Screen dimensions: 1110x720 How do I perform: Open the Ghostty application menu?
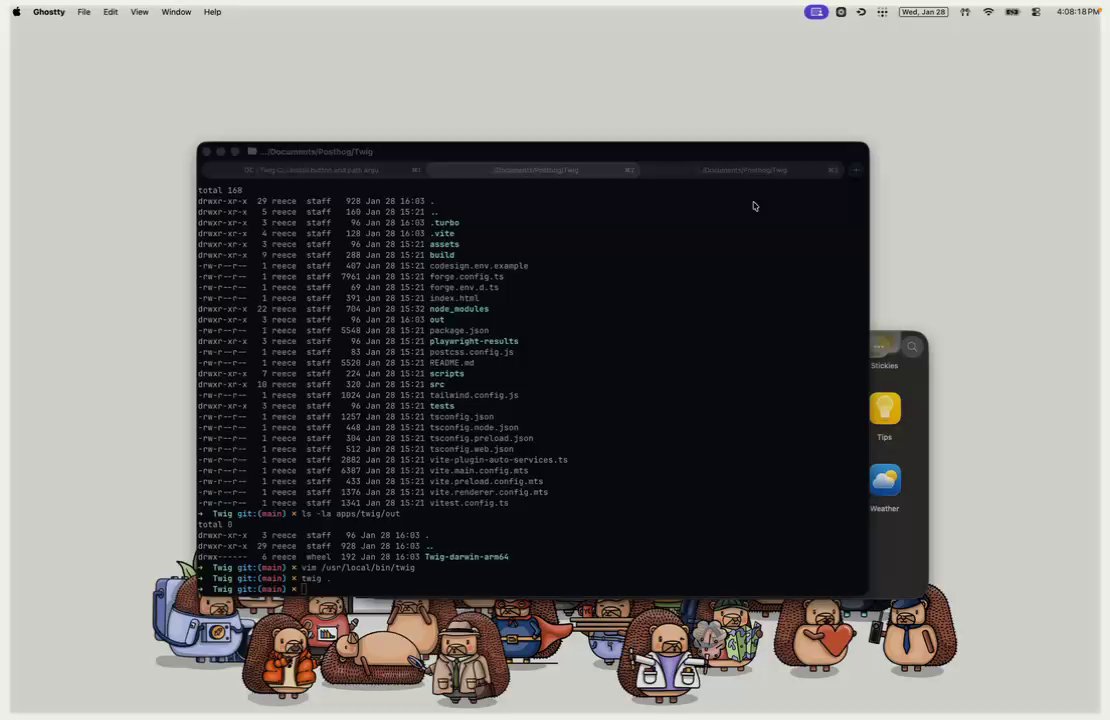click(x=49, y=12)
